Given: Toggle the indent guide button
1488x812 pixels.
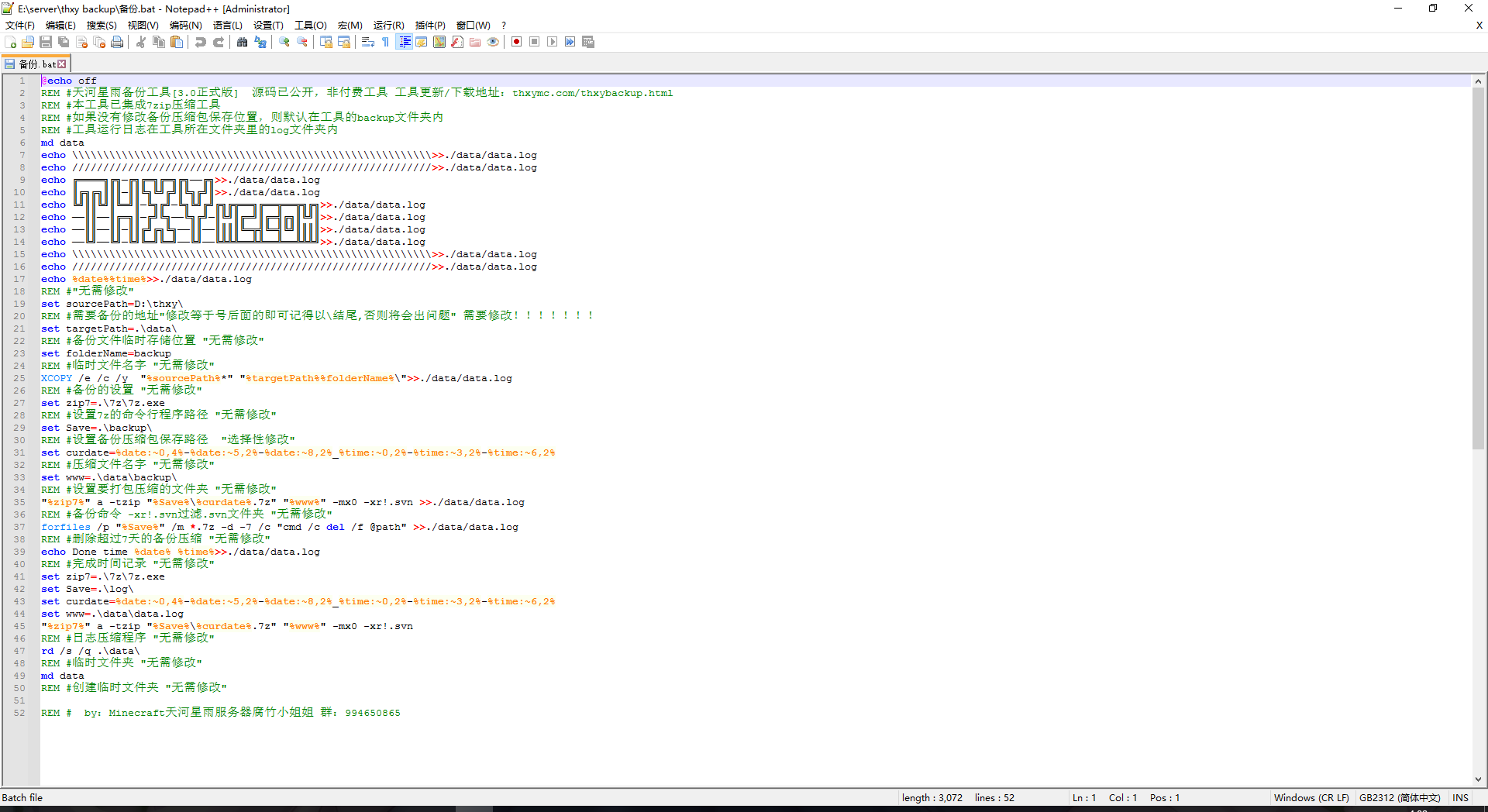Looking at the screenshot, I should coord(404,42).
